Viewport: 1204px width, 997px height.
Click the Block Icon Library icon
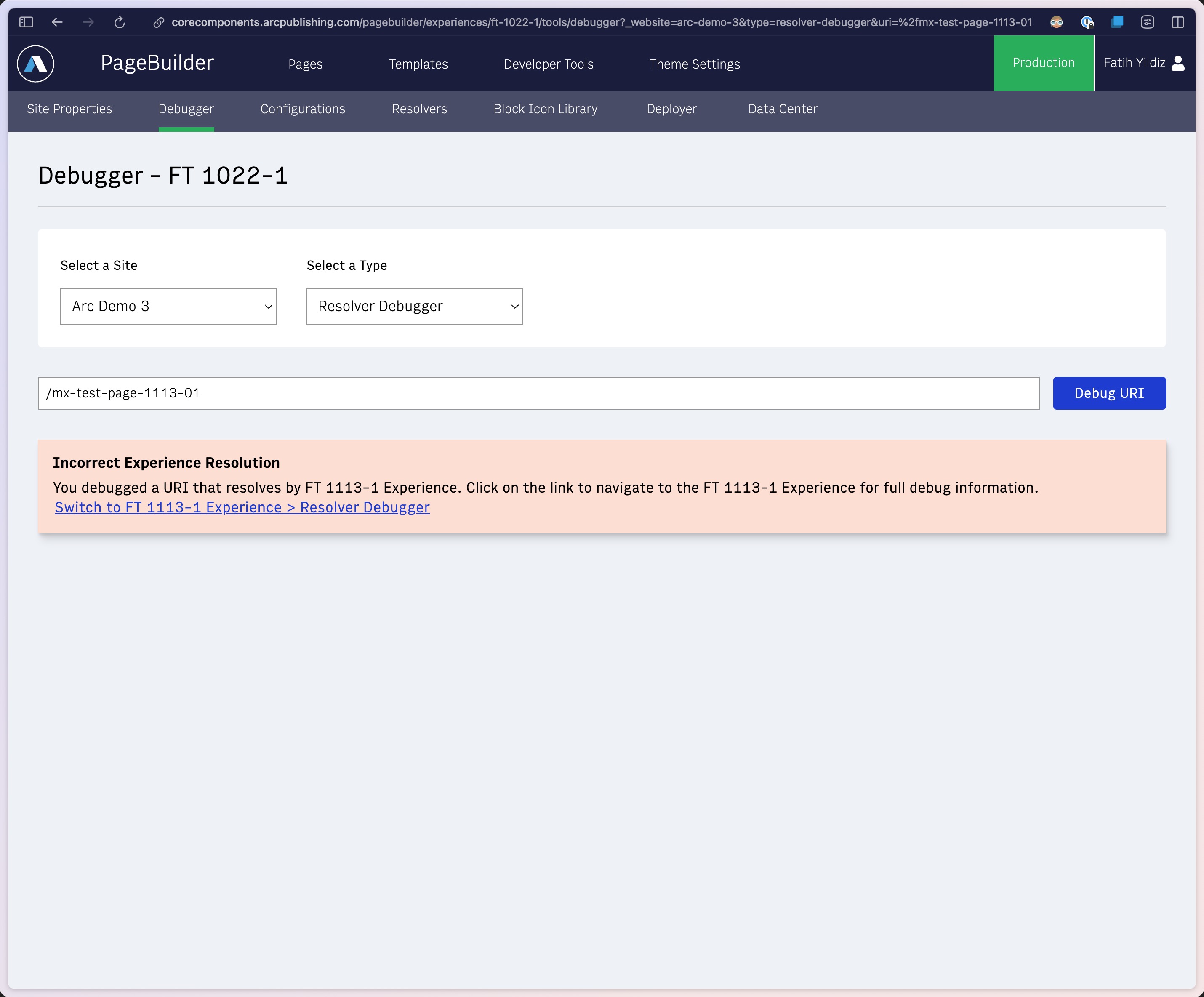pos(546,109)
